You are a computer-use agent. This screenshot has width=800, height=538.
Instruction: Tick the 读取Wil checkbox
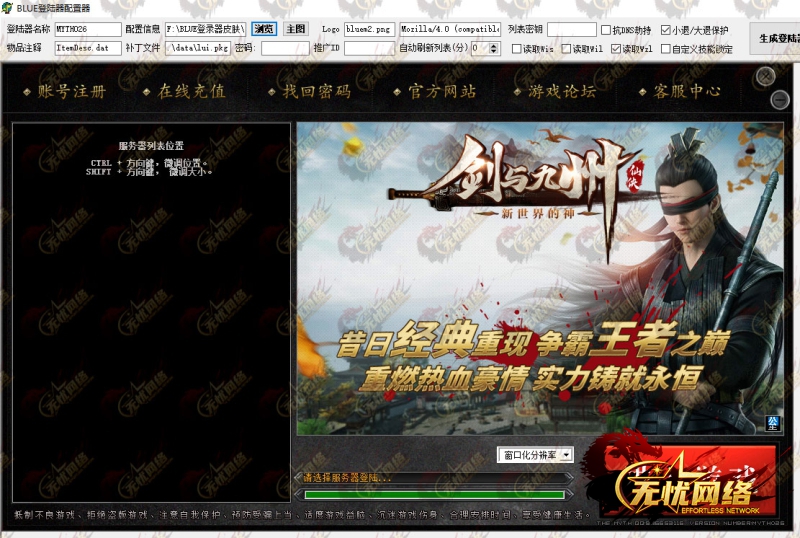point(566,48)
